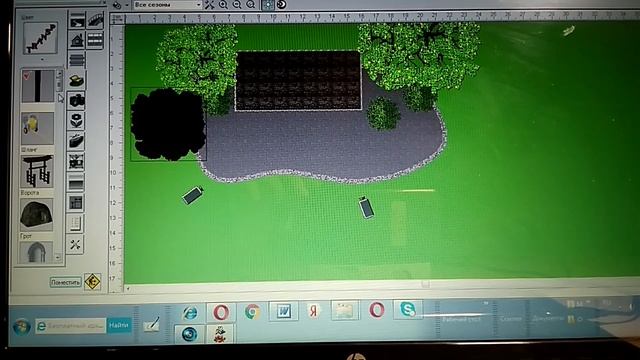Click the library list scroll-up arrow

(x=59, y=74)
